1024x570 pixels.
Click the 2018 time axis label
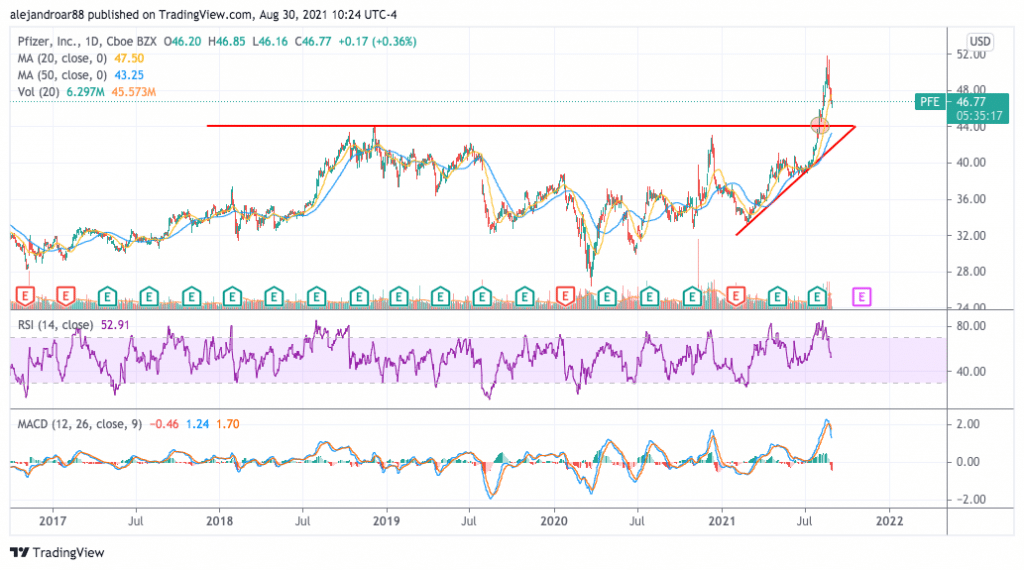[x=219, y=521]
